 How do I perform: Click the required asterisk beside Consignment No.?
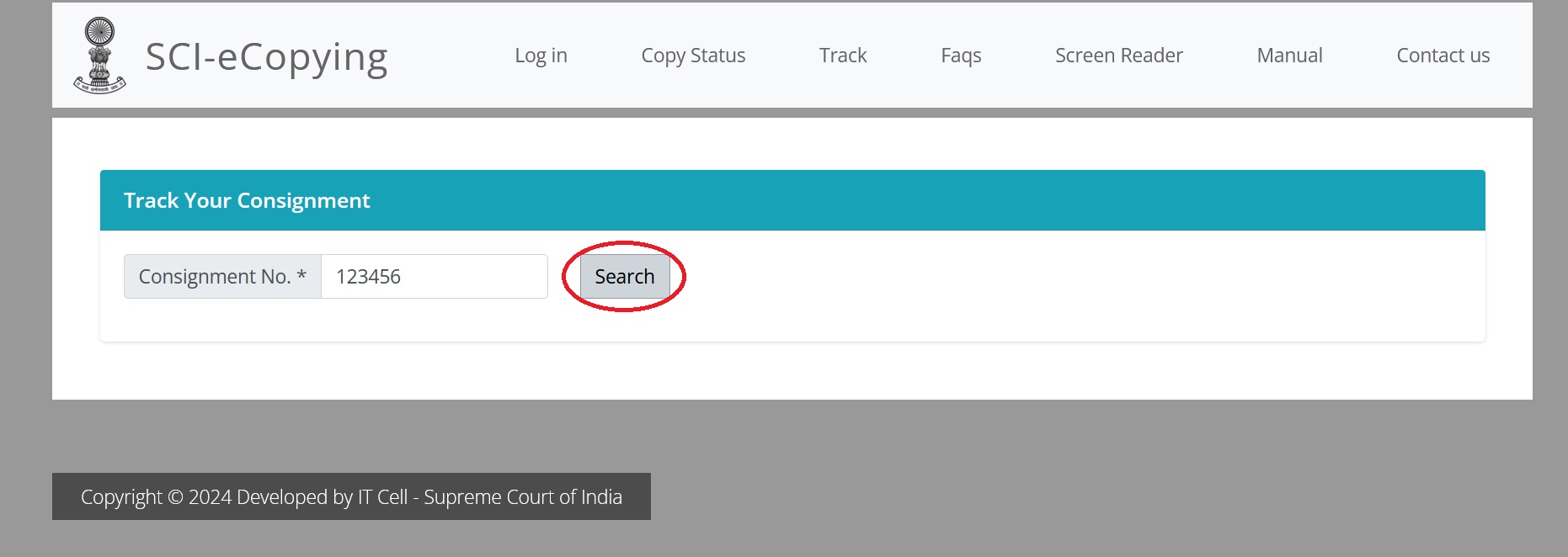pos(301,275)
